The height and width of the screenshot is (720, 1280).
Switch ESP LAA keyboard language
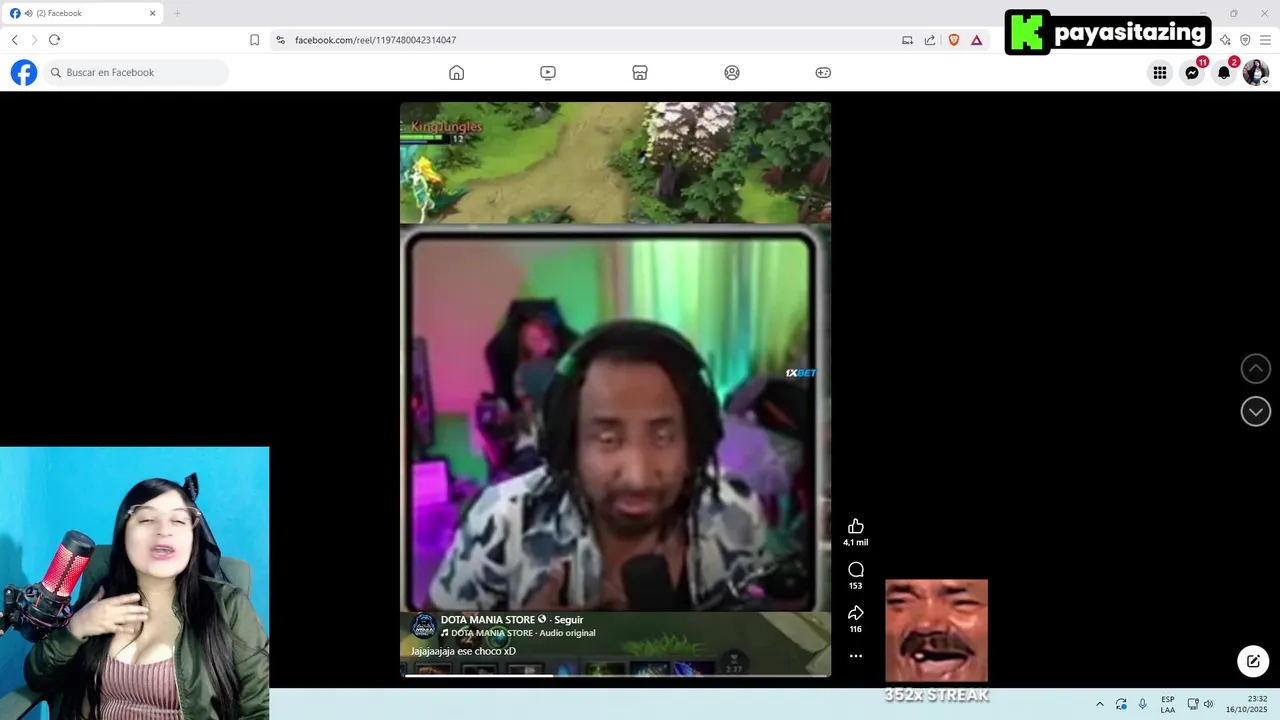coord(1168,704)
